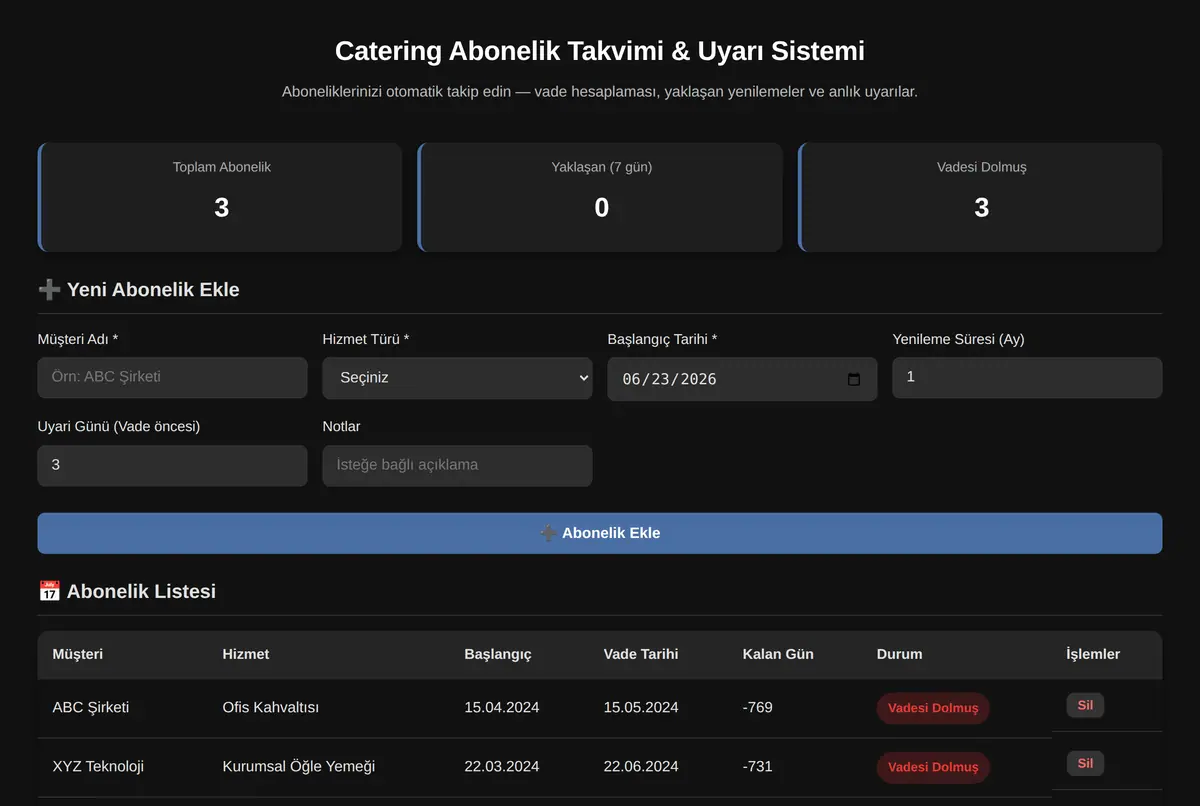Screen dimensions: 1200x806
Task: Delete XYZ Teknoloji with Sil button
Action: (x=1085, y=764)
